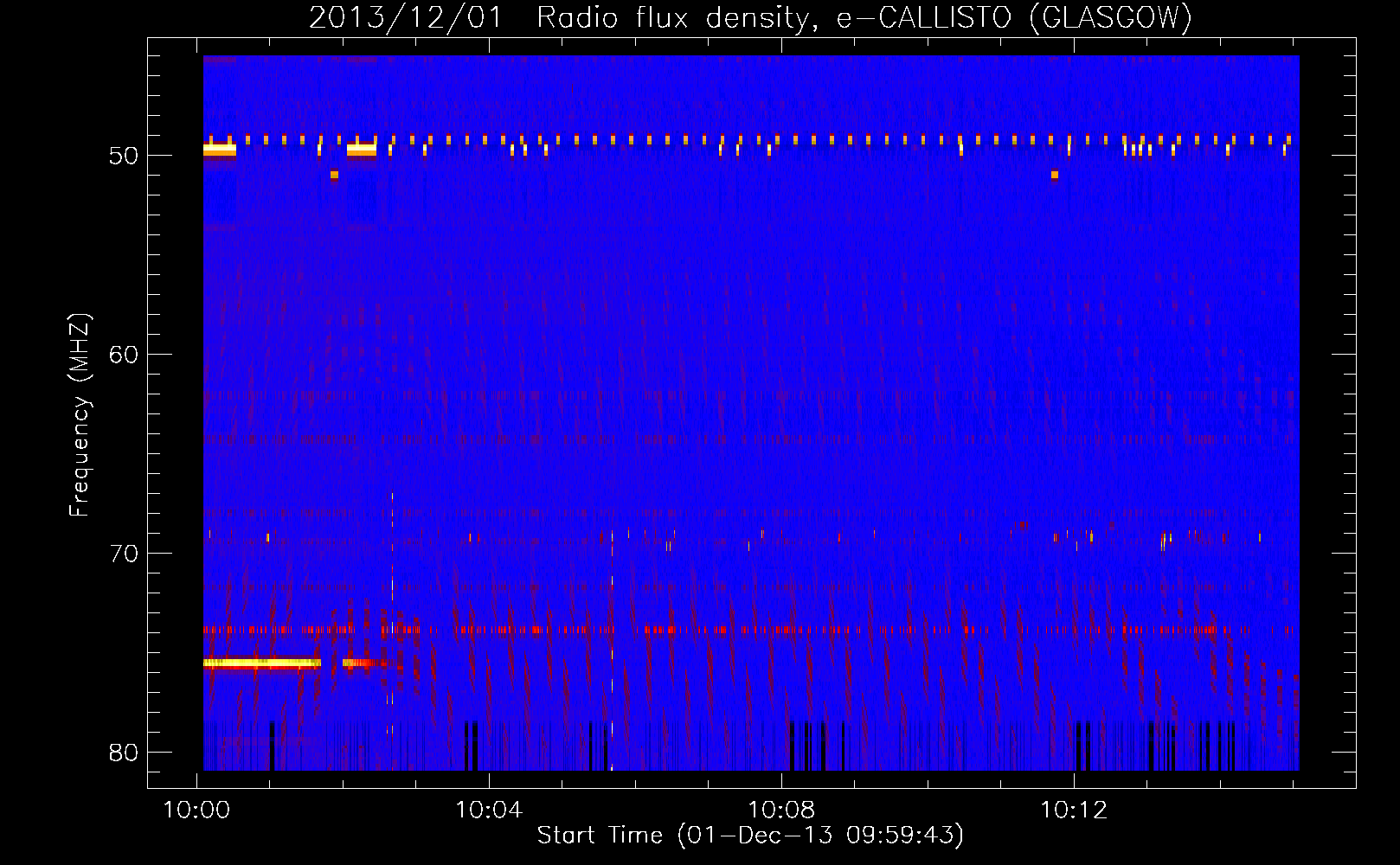Click the "10:08" time tick label
This screenshot has width=1400, height=865.
point(781,811)
